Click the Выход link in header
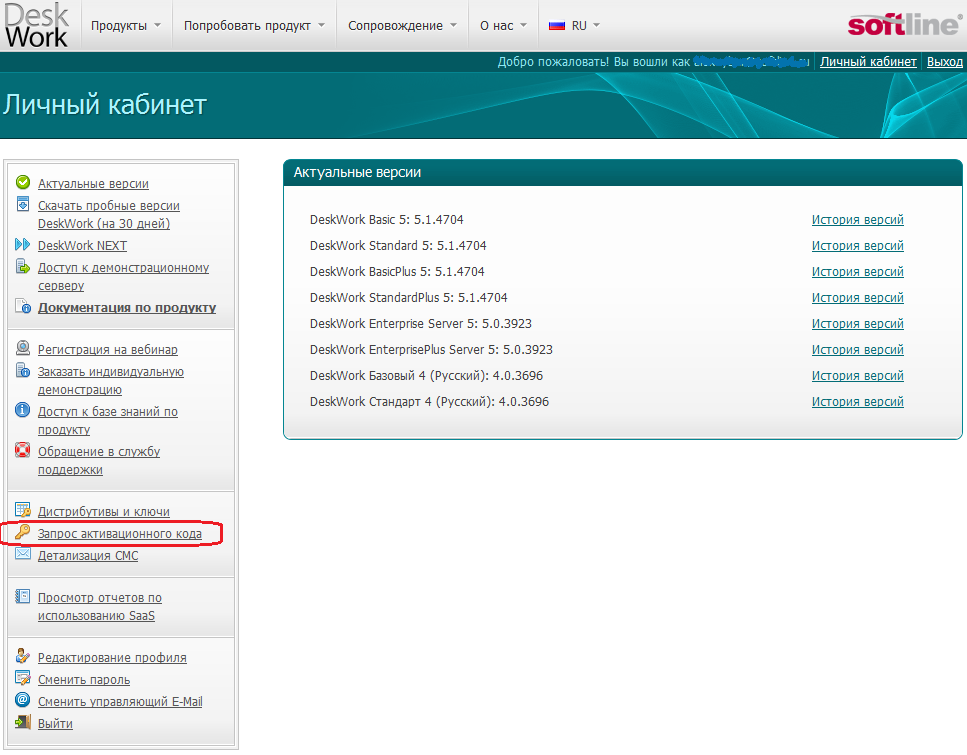 pyautogui.click(x=944, y=62)
